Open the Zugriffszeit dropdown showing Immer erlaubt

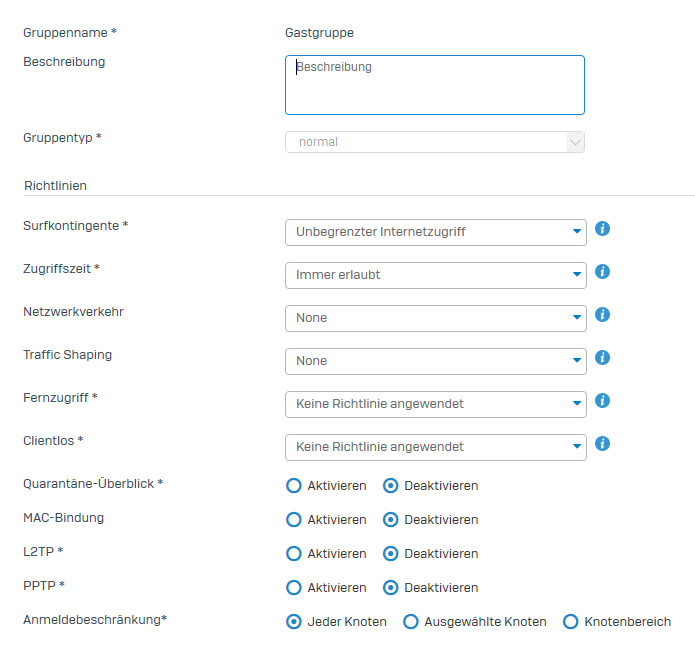tap(436, 275)
